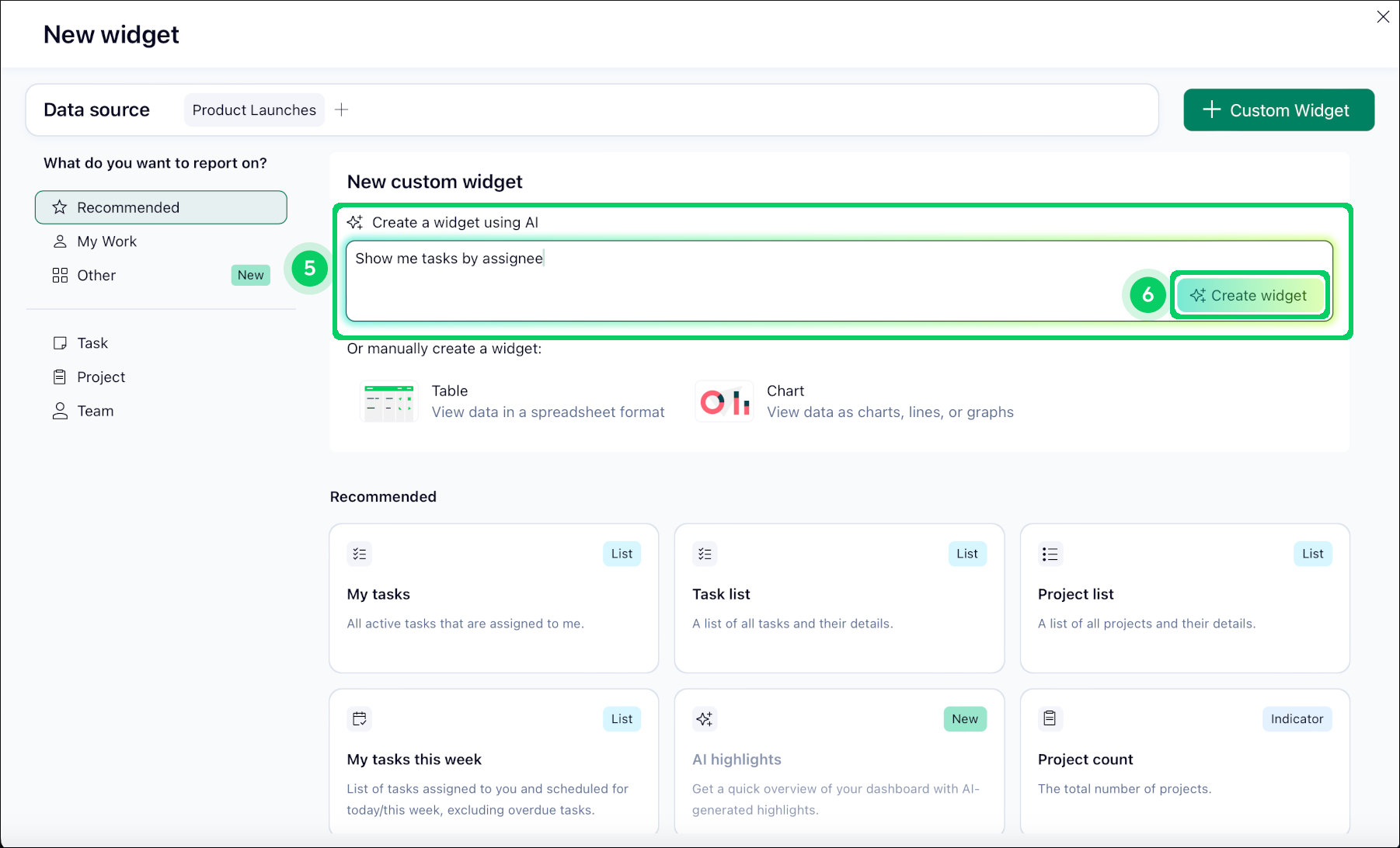1400x848 pixels.
Task: Click the Custom Widget button
Action: [1278, 110]
